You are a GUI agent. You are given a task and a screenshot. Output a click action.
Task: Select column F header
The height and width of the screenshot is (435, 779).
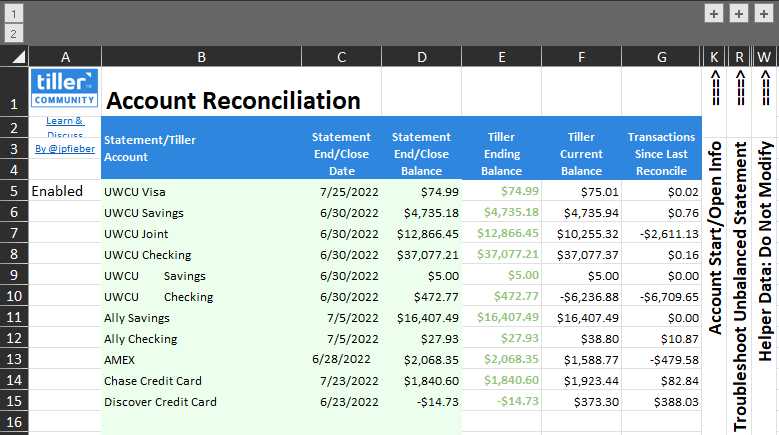[581, 57]
